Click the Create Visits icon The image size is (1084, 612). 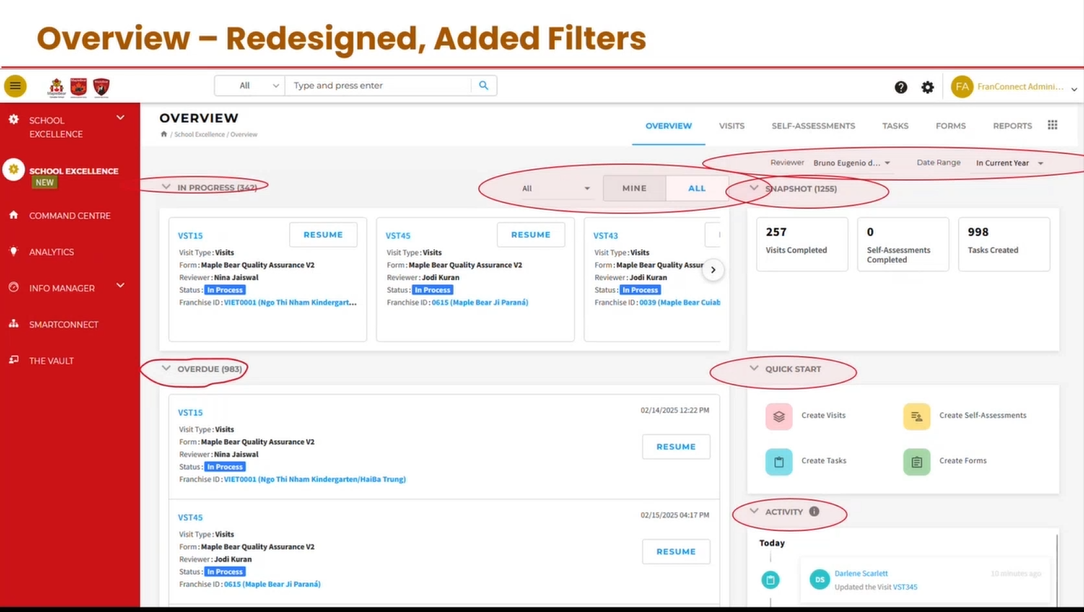click(x=778, y=416)
